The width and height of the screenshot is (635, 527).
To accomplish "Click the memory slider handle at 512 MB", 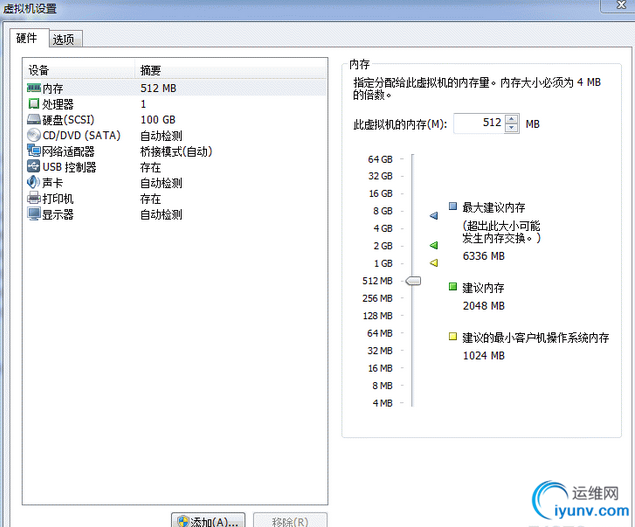I will pyautogui.click(x=413, y=281).
